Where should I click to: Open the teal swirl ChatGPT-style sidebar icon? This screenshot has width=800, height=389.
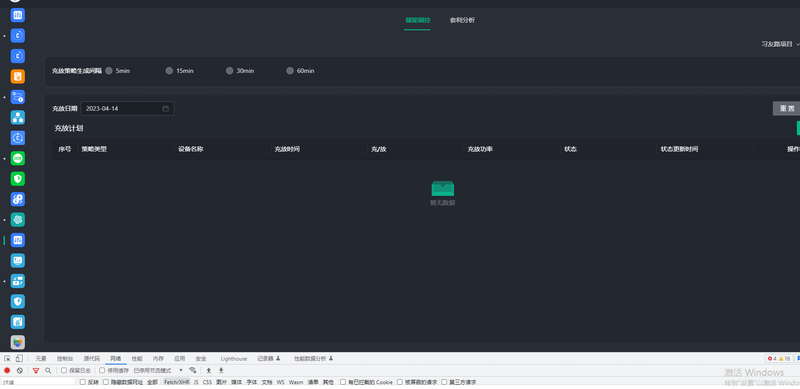coord(18,220)
